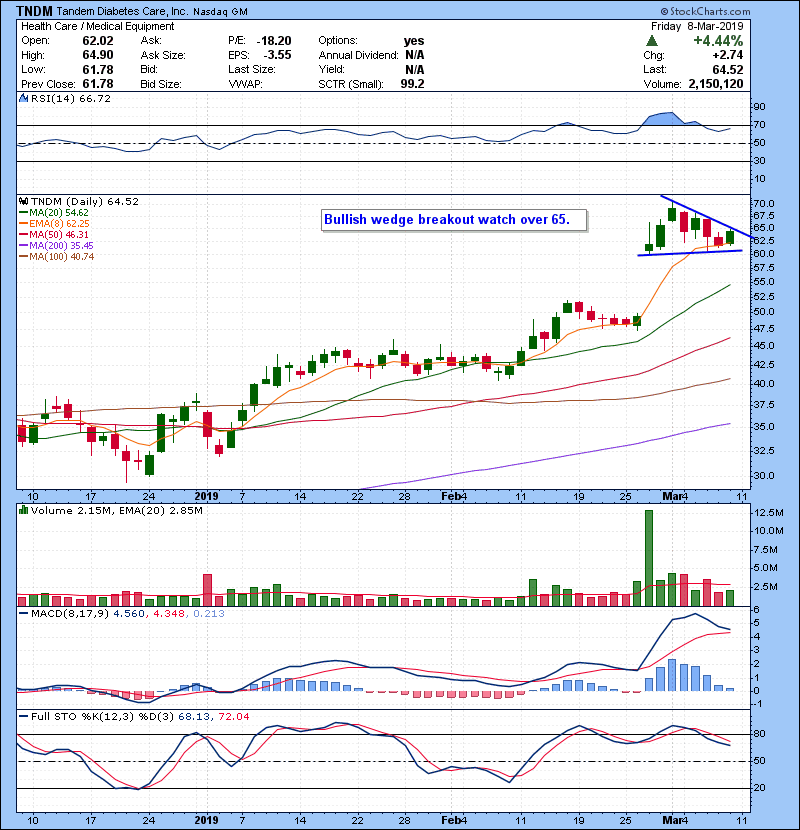The image size is (800, 830).
Task: Click the SCTR (Small) value 99.2
Action: [412, 84]
